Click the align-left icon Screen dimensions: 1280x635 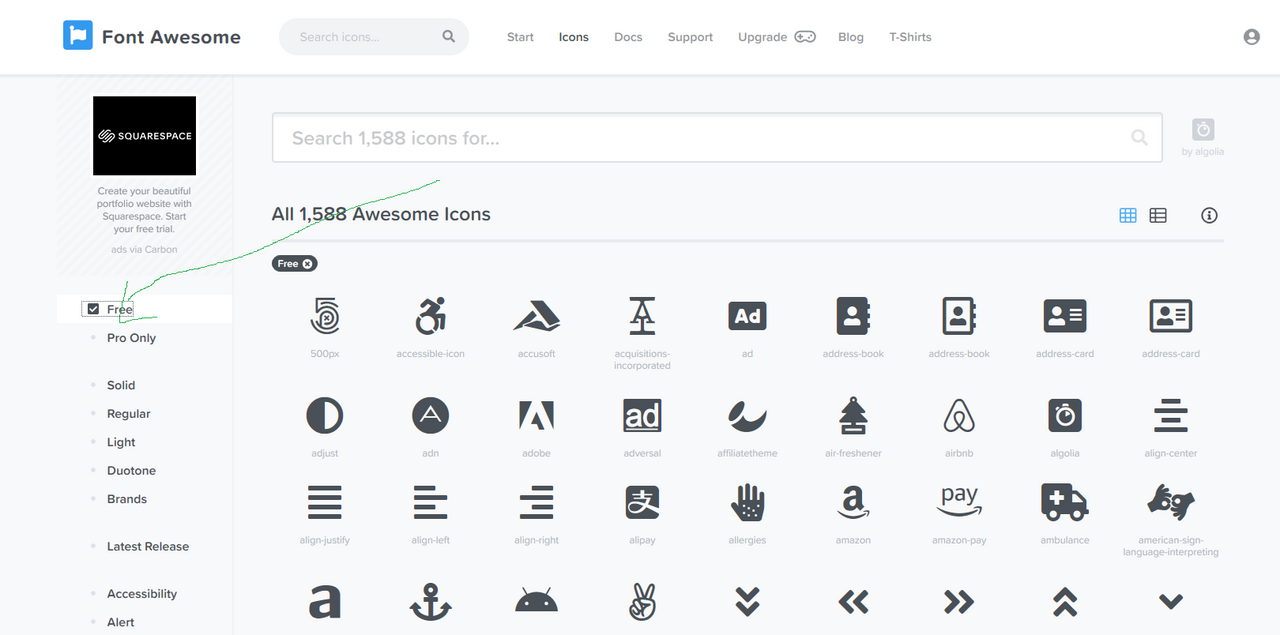coord(430,502)
